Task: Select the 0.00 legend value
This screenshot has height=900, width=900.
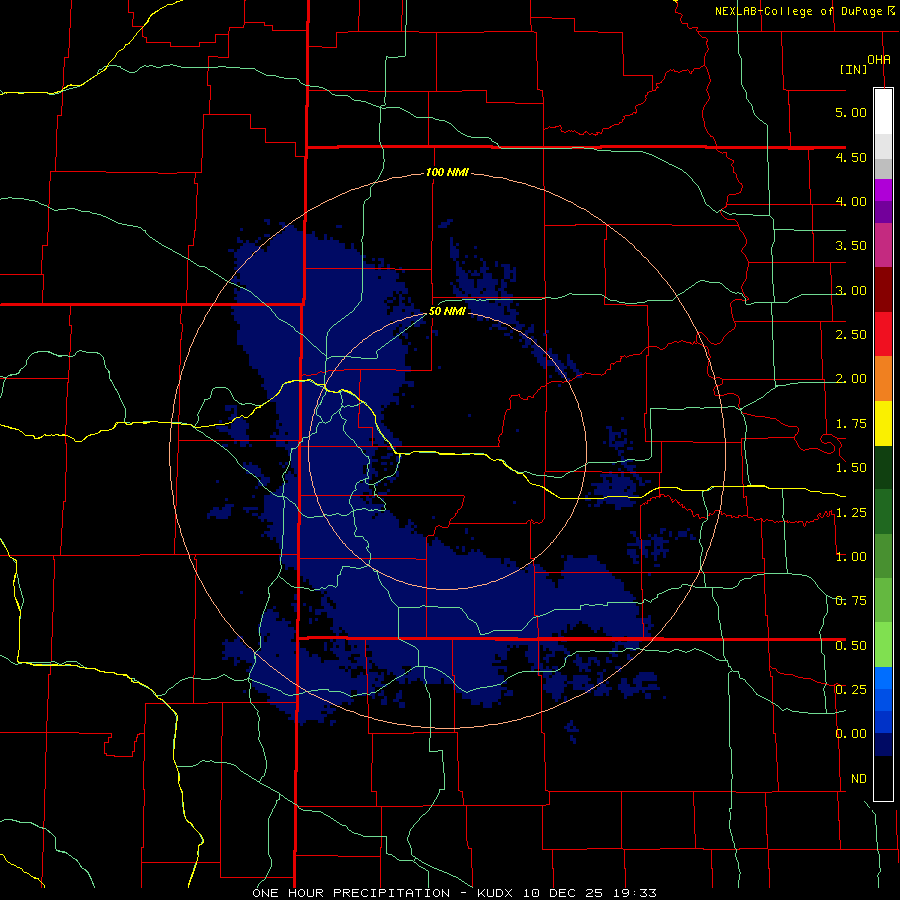Action: 851,734
